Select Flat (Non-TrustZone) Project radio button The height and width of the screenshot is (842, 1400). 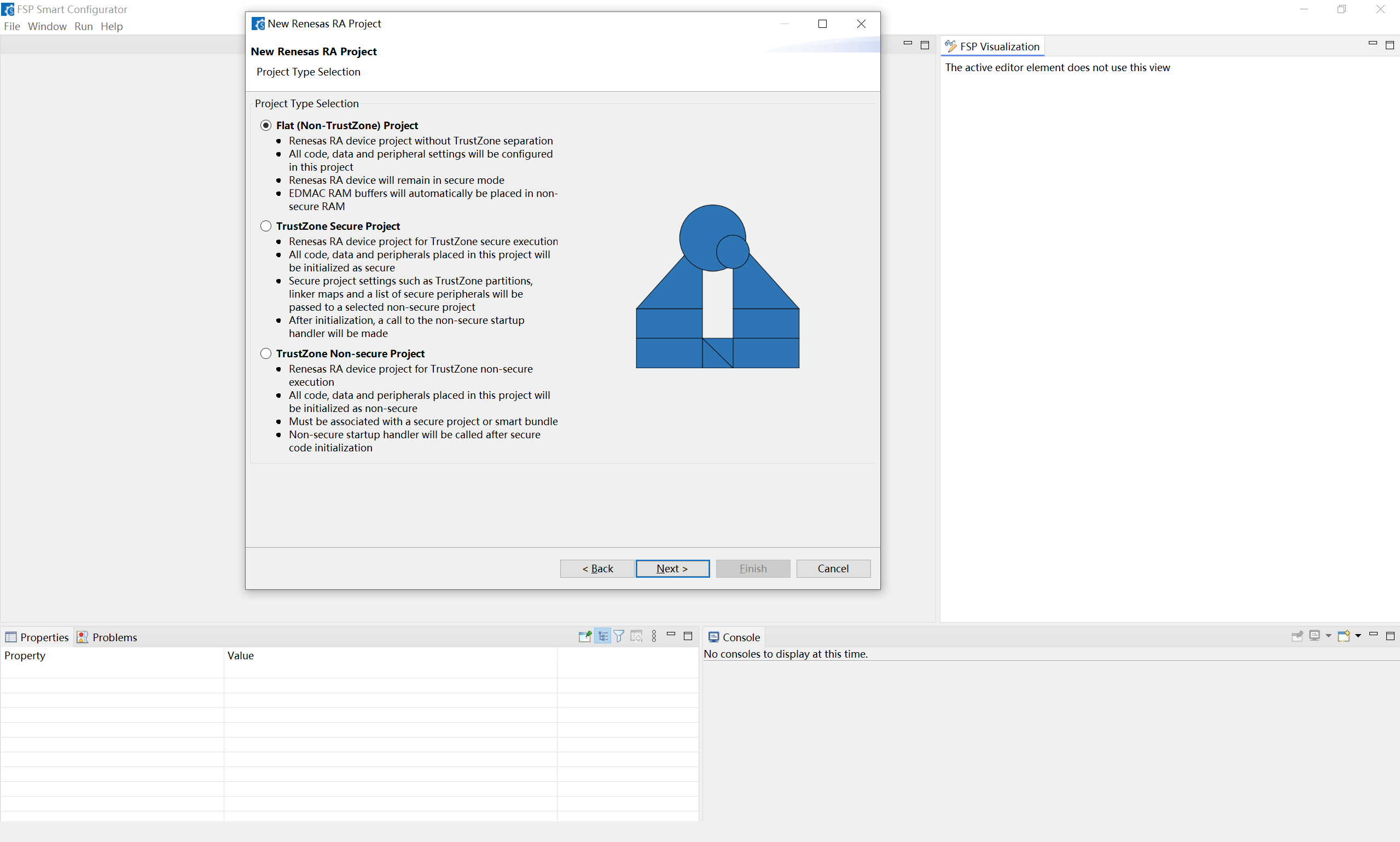265,125
